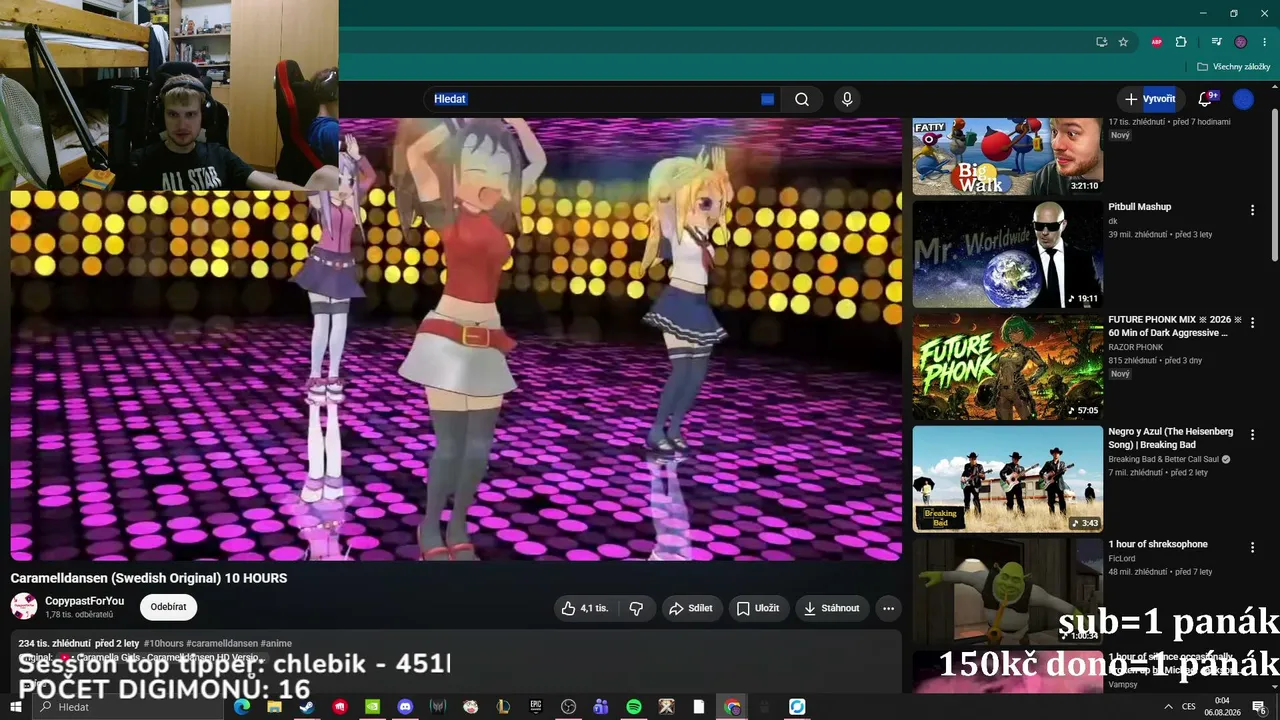
Task: Click the Windows taskbar Hledat search box
Action: (x=130, y=707)
